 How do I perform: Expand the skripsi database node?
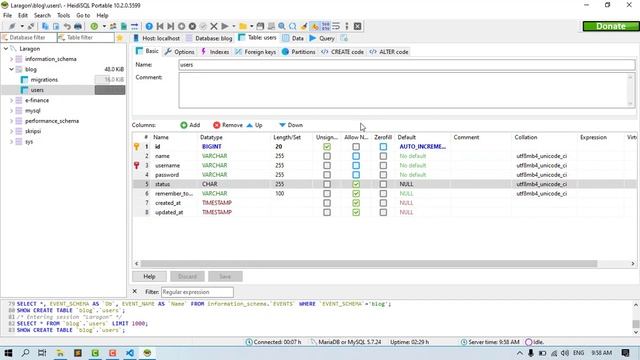pos(11,131)
